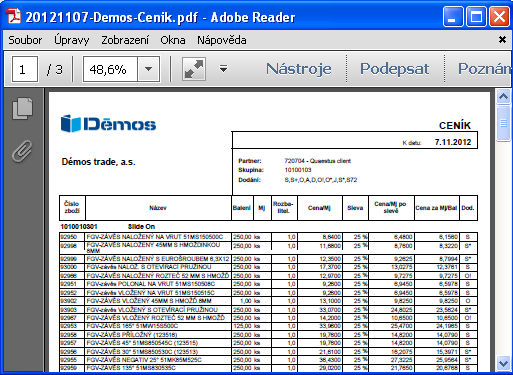The width and height of the screenshot is (513, 375).
Task: Click the vertical scrollbar down arrow
Action: (503, 363)
